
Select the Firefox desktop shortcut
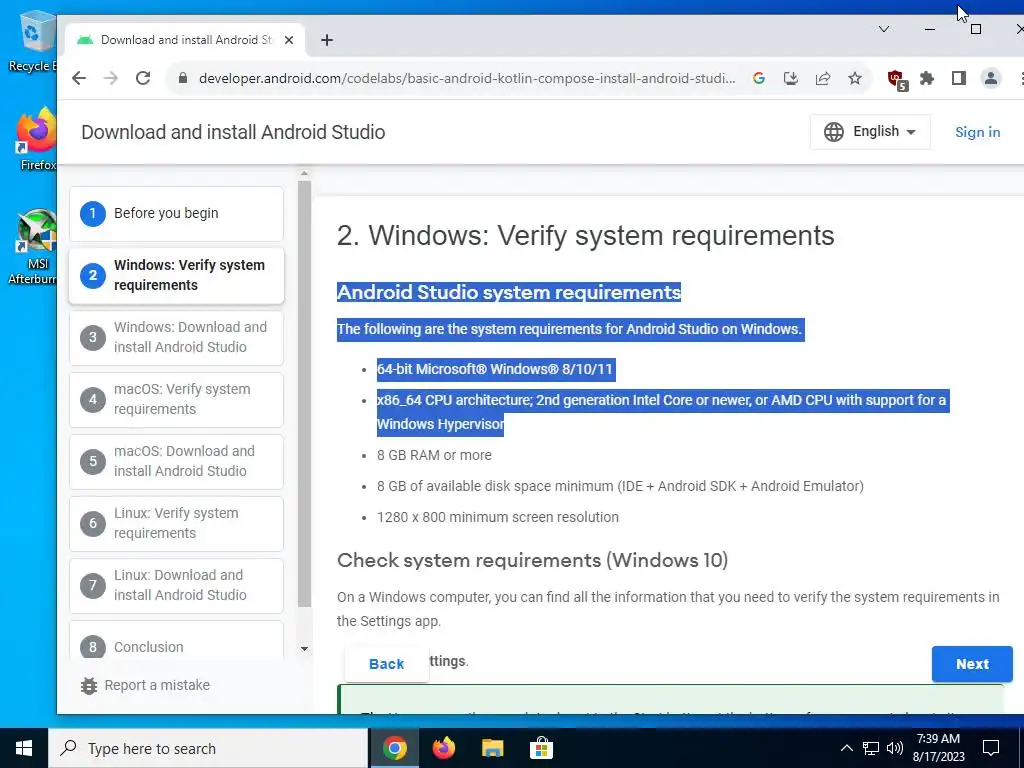pos(37,140)
